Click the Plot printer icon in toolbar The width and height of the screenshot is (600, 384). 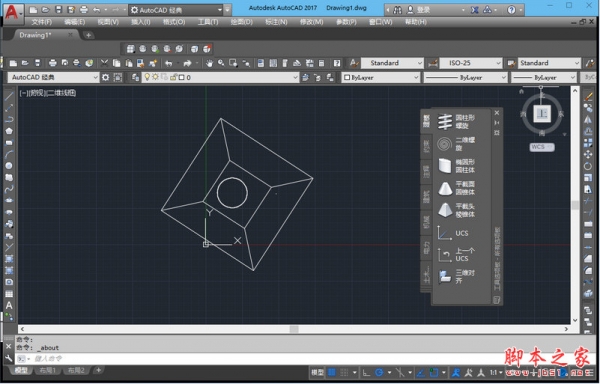pyautogui.click(x=53, y=63)
